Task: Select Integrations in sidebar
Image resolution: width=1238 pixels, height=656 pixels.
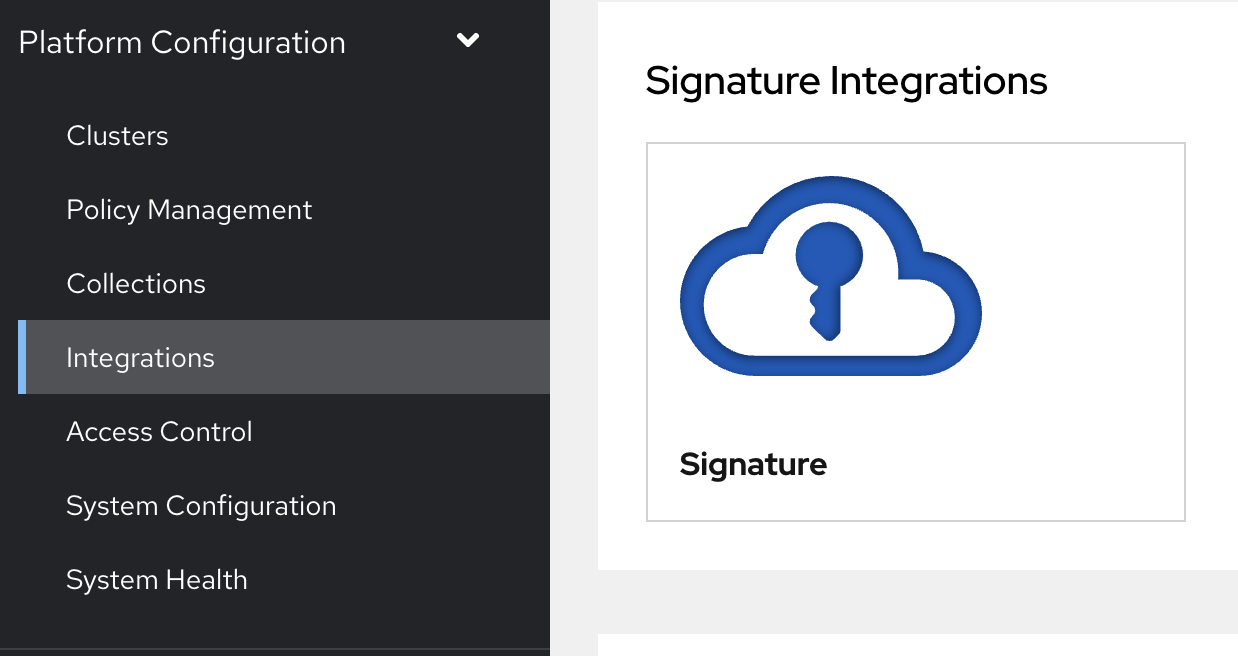Action: (x=284, y=357)
